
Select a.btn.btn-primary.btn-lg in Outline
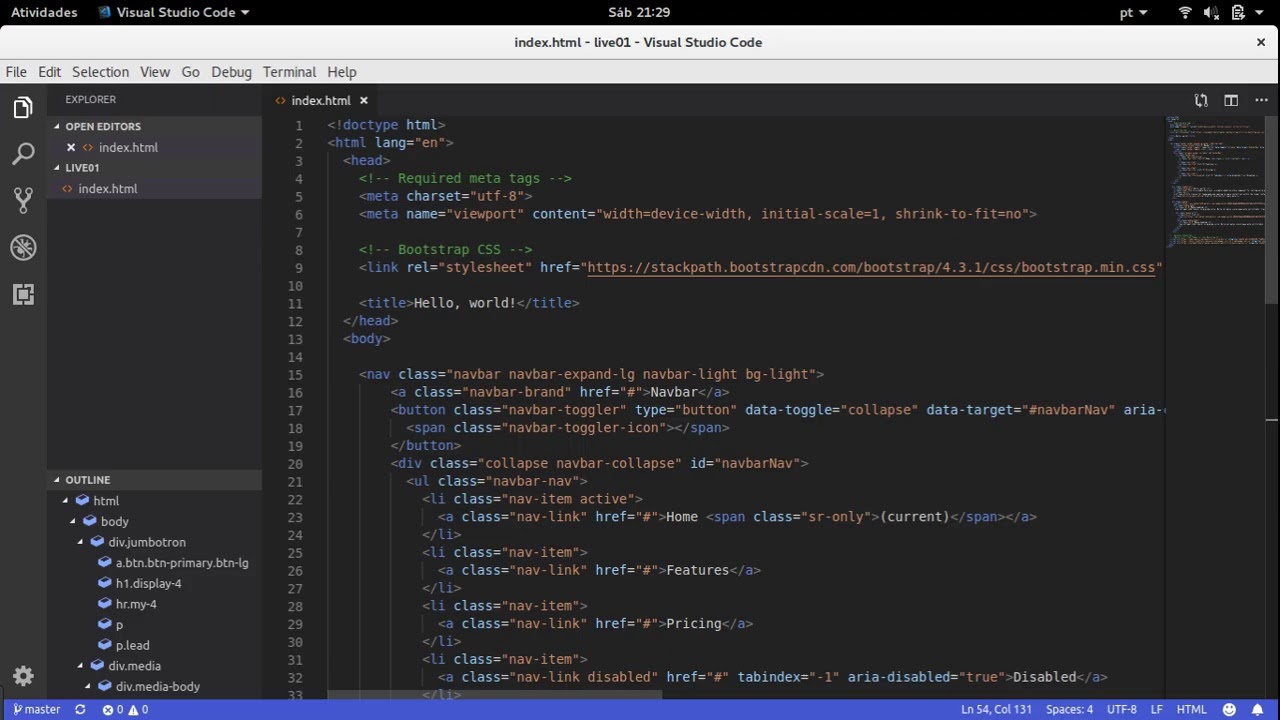coord(182,563)
